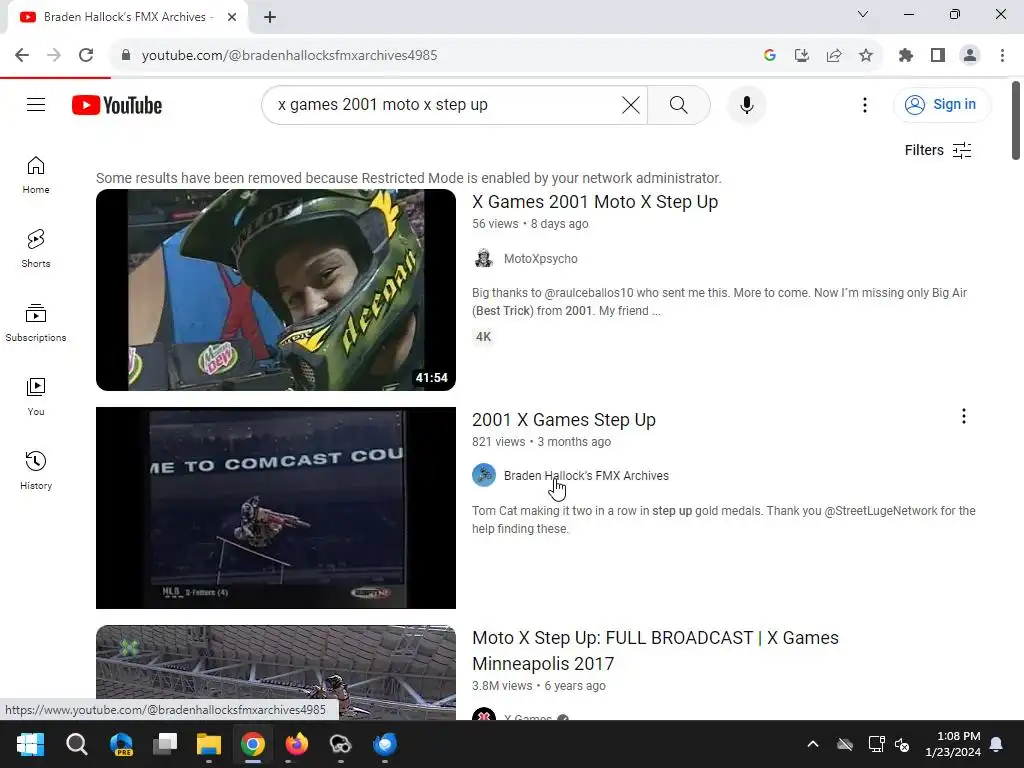Click the magnifier search button
This screenshot has width=1024, height=768.
tap(679, 104)
